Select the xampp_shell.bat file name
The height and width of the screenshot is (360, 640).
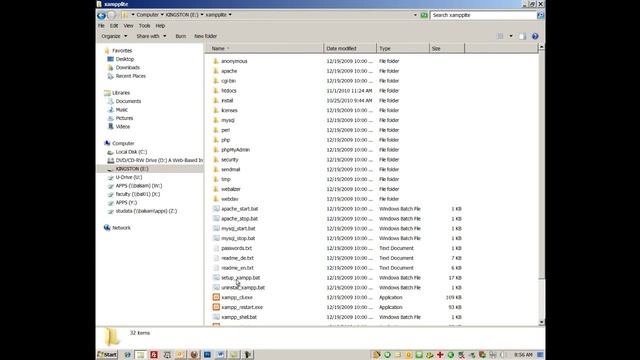coord(239,317)
